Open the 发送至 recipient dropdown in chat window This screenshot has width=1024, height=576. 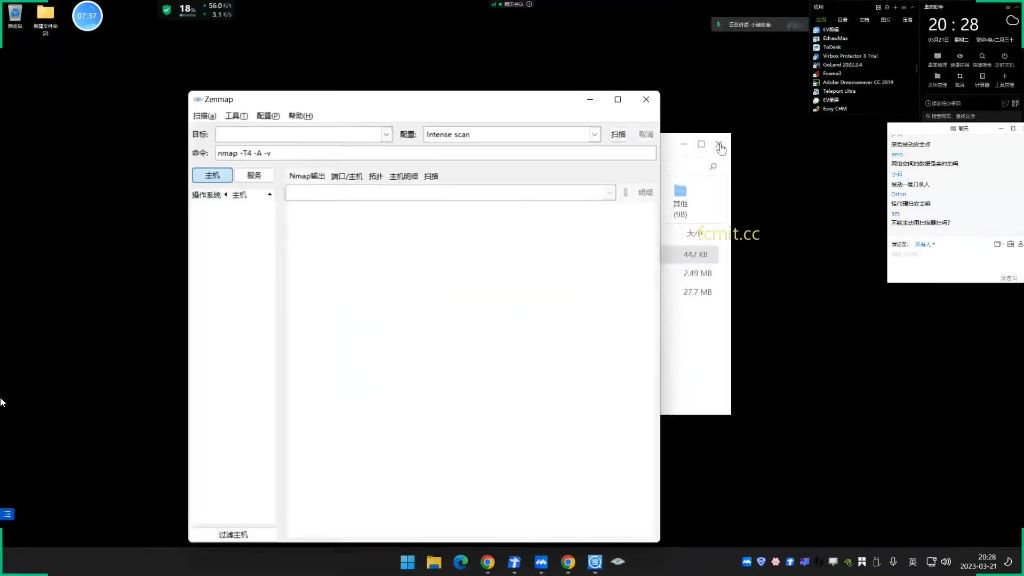click(925, 244)
